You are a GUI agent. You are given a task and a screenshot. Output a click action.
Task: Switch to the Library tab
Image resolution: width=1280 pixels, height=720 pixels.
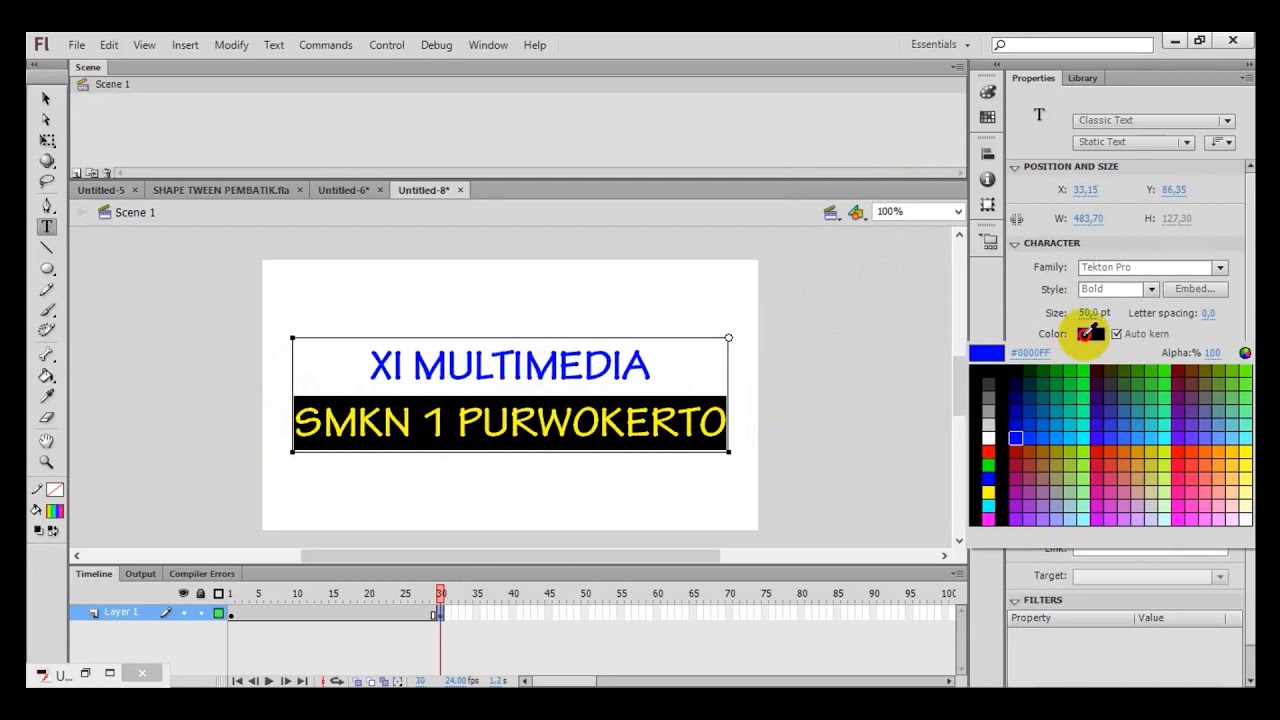click(x=1082, y=78)
